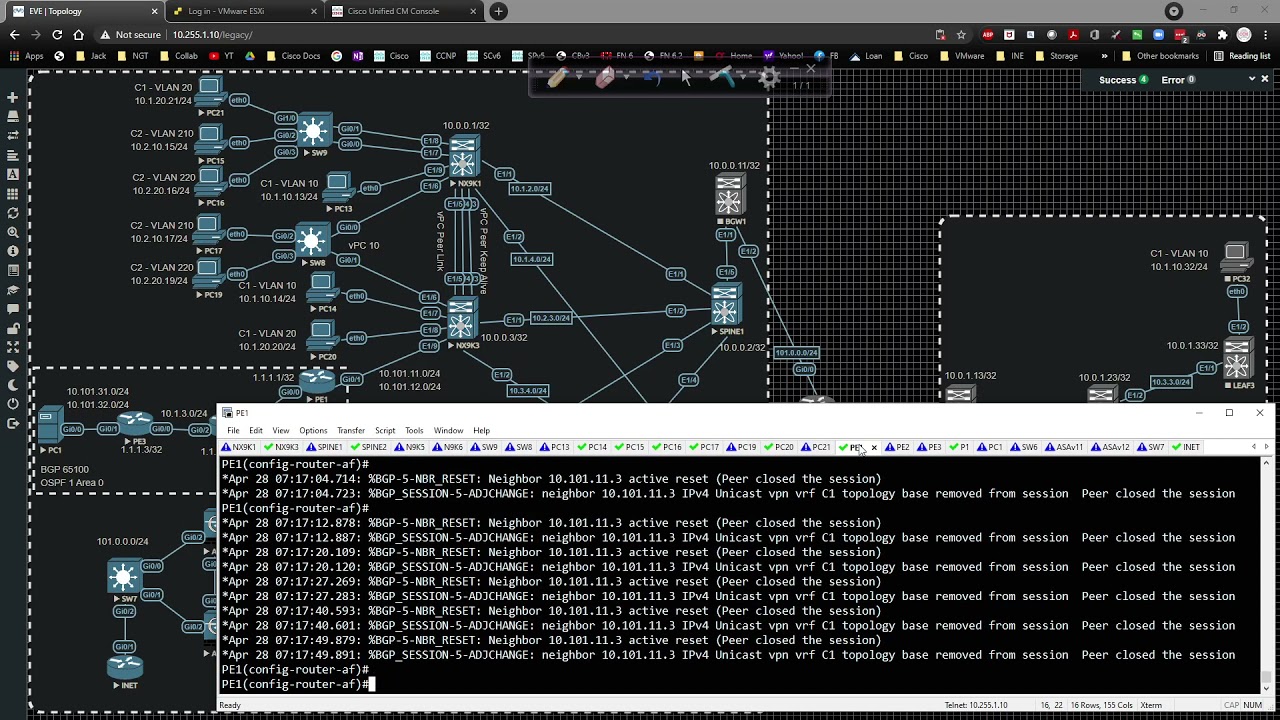Click the SW9 switch node
The height and width of the screenshot is (720, 1280).
point(314,131)
